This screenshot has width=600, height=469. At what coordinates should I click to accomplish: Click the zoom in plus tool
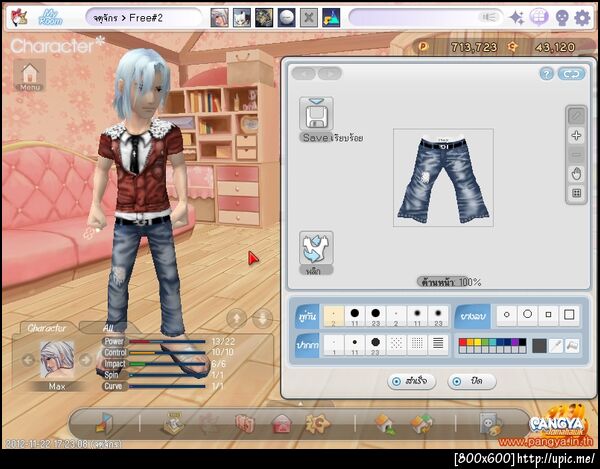click(576, 135)
